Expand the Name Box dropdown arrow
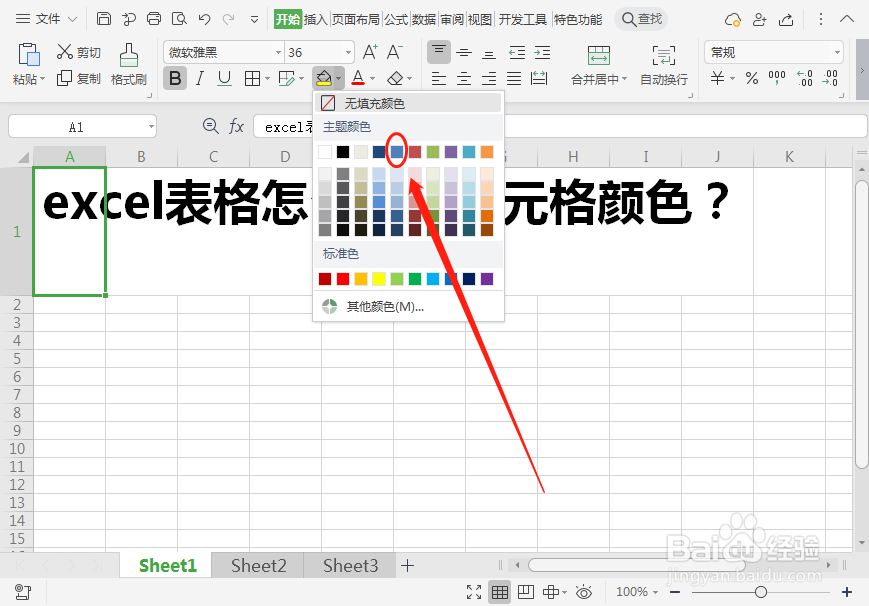The width and height of the screenshot is (869, 606). (151, 126)
